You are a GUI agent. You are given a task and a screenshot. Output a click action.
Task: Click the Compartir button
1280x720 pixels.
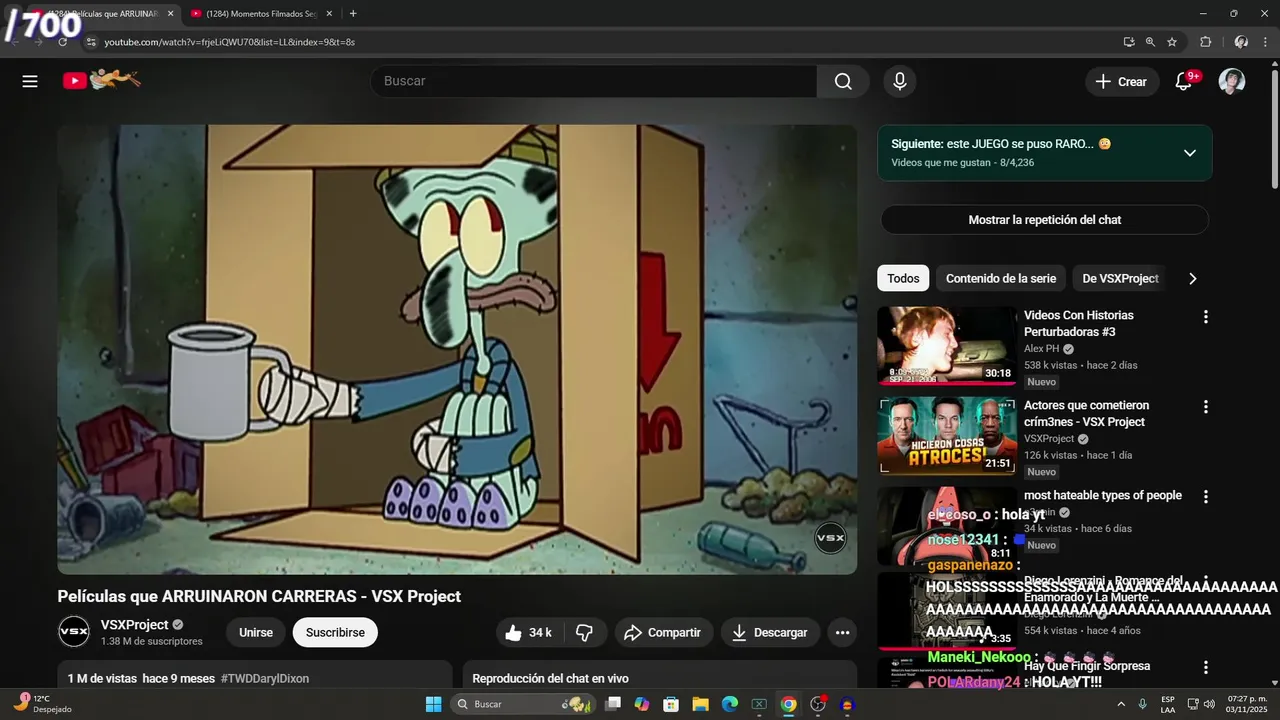point(663,633)
